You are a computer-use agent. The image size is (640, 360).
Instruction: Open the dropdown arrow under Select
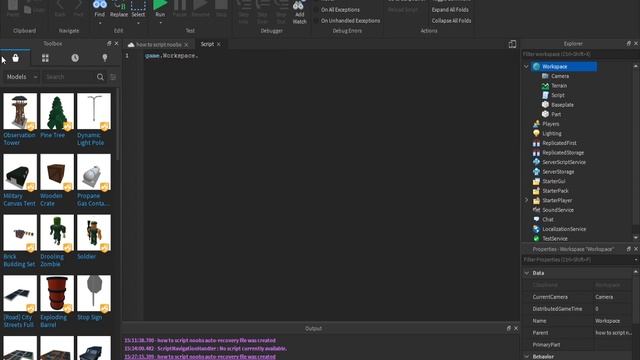138,23
